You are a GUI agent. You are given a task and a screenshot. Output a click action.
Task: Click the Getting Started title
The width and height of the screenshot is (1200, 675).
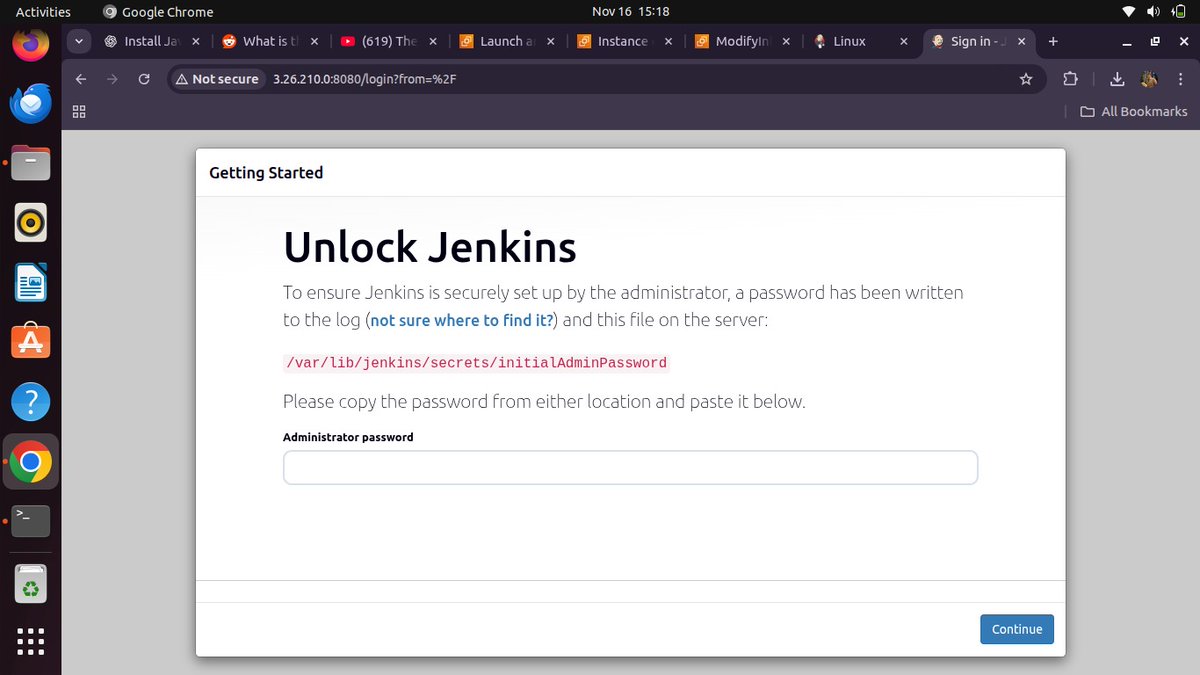coord(266,173)
